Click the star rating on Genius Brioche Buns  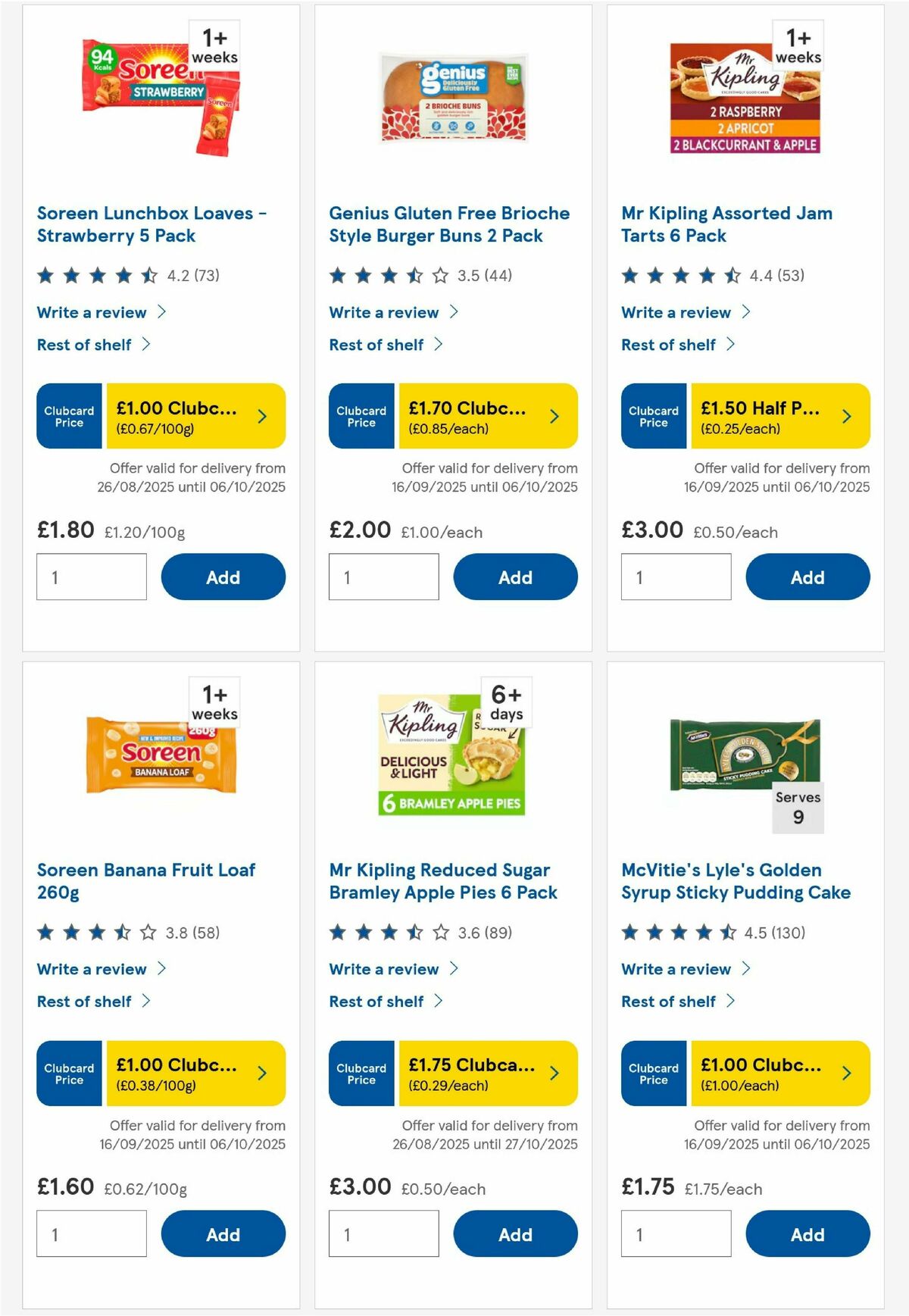pyautogui.click(x=386, y=277)
